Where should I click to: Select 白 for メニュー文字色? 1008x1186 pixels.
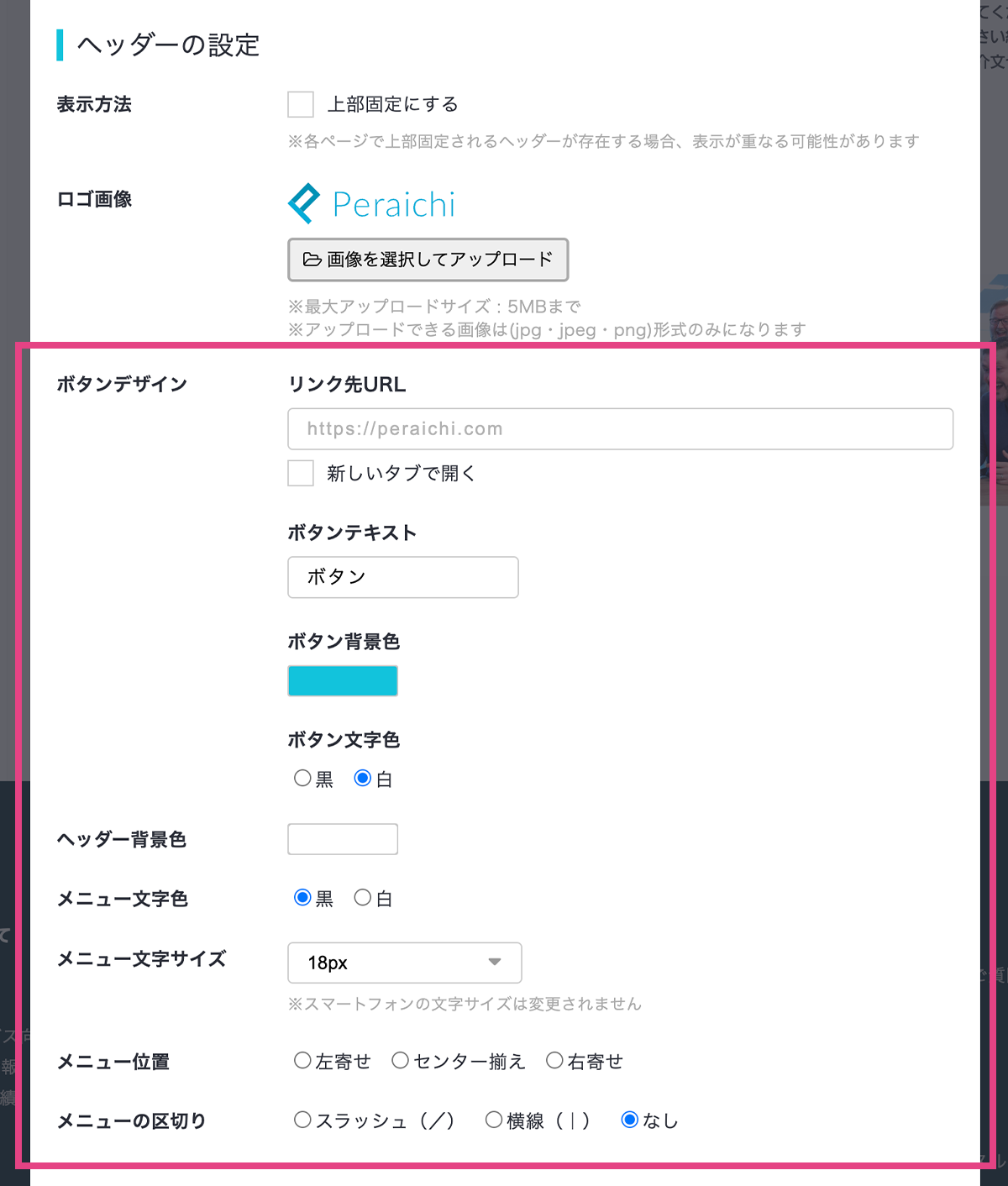(363, 898)
